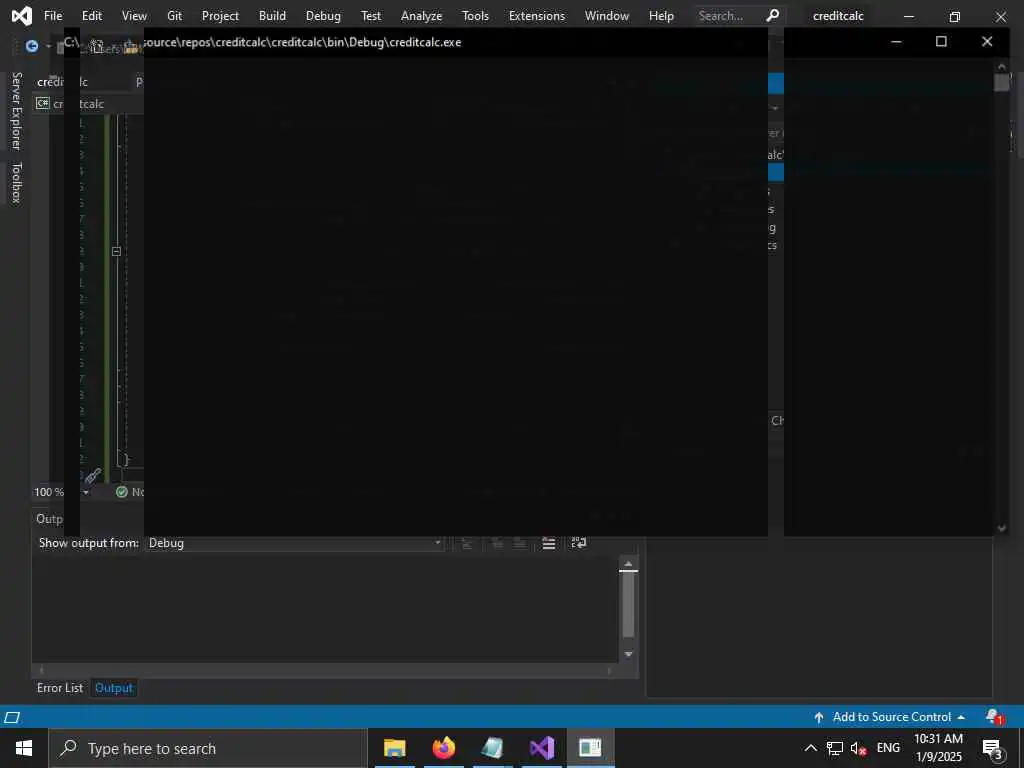Viewport: 1024px width, 768px height.
Task: Click Find Message in Code output icon
Action: click(467, 543)
